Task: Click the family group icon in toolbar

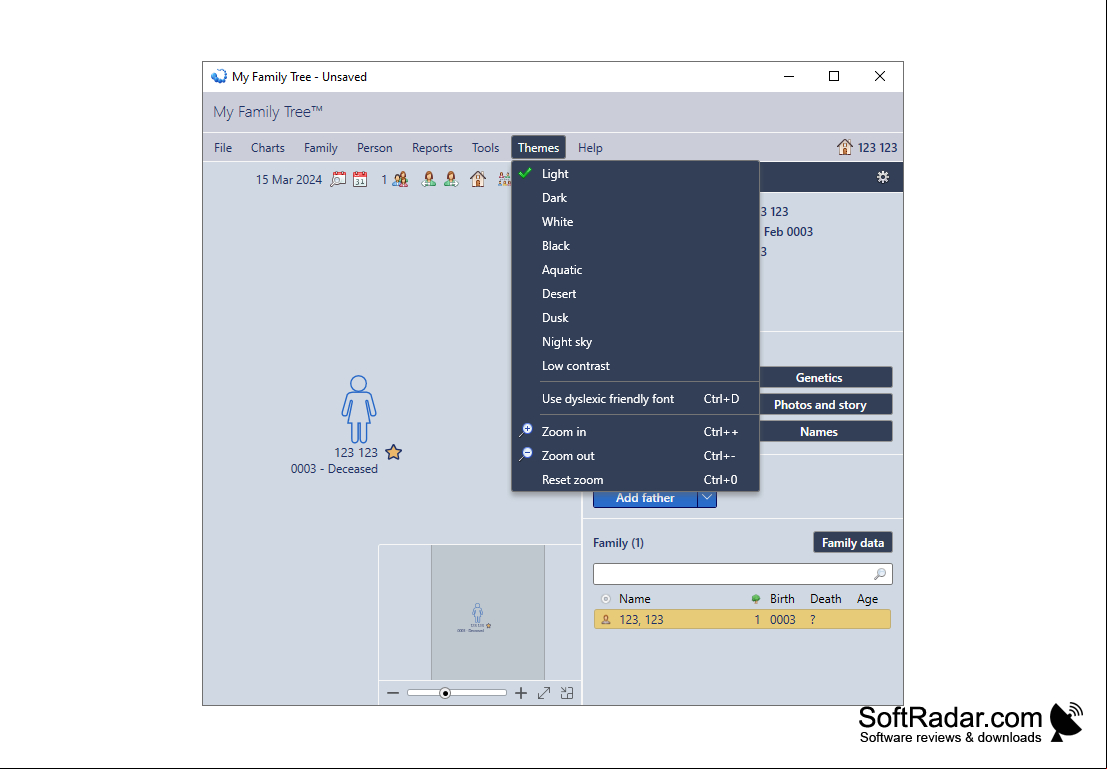Action: tap(400, 179)
